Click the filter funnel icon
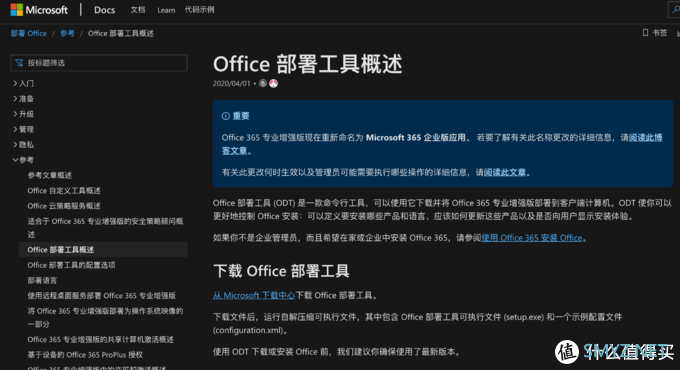The image size is (680, 370). pyautogui.click(x=19, y=63)
